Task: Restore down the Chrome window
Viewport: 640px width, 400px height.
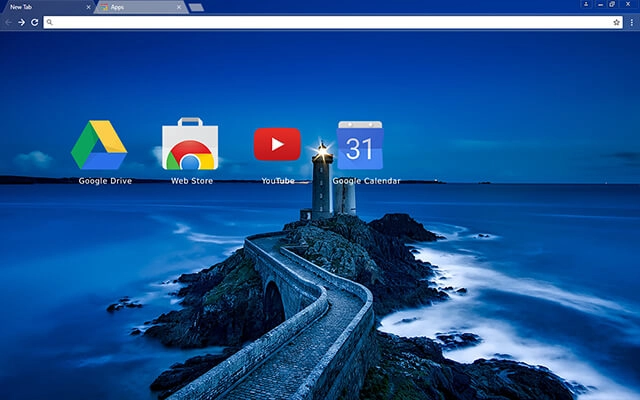Action: 612,4
